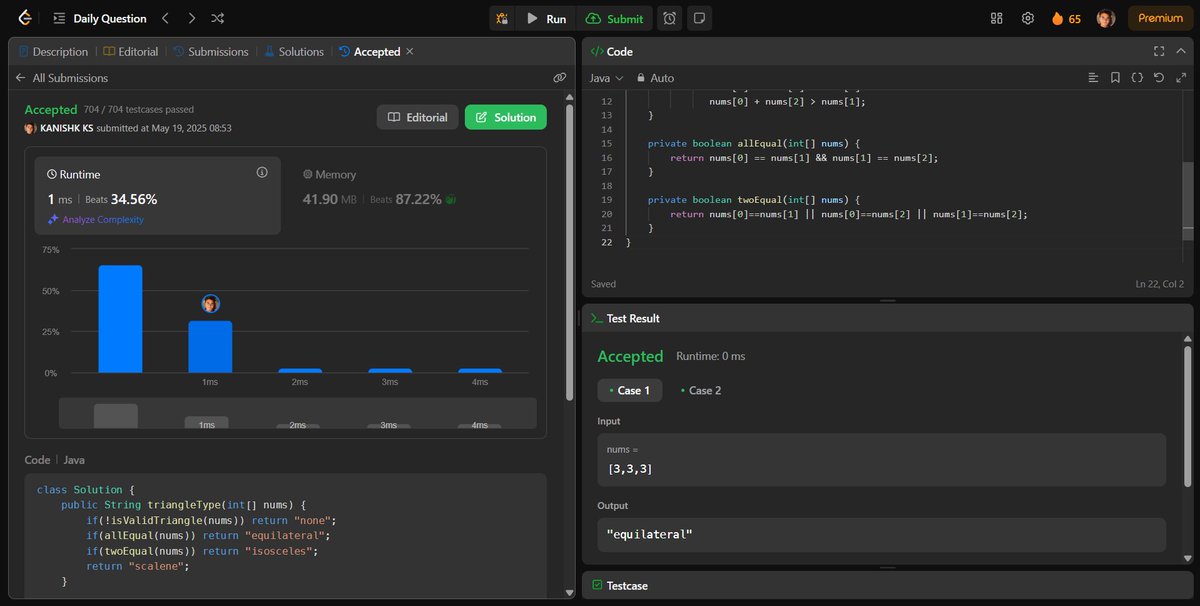
Task: Open Daily Question title link
Action: (110, 18)
